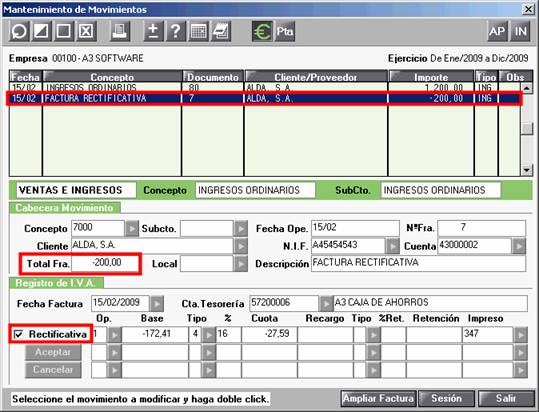
Task: Uncheck the Rectificativa checkbox
Action: (x=18, y=334)
